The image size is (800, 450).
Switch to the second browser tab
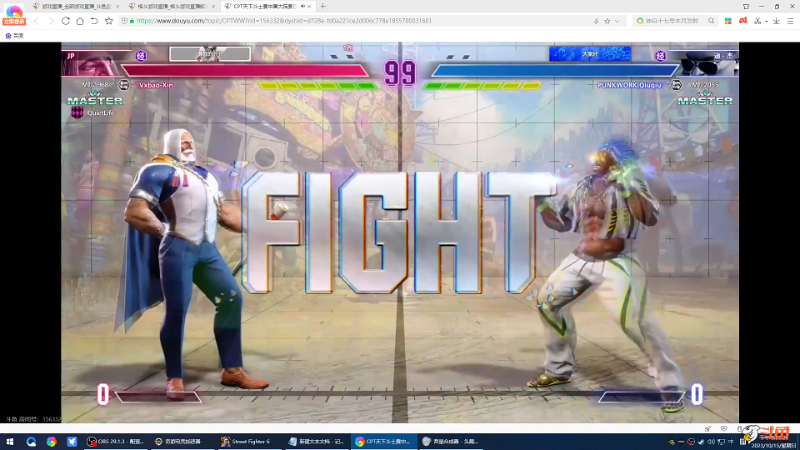click(171, 6)
